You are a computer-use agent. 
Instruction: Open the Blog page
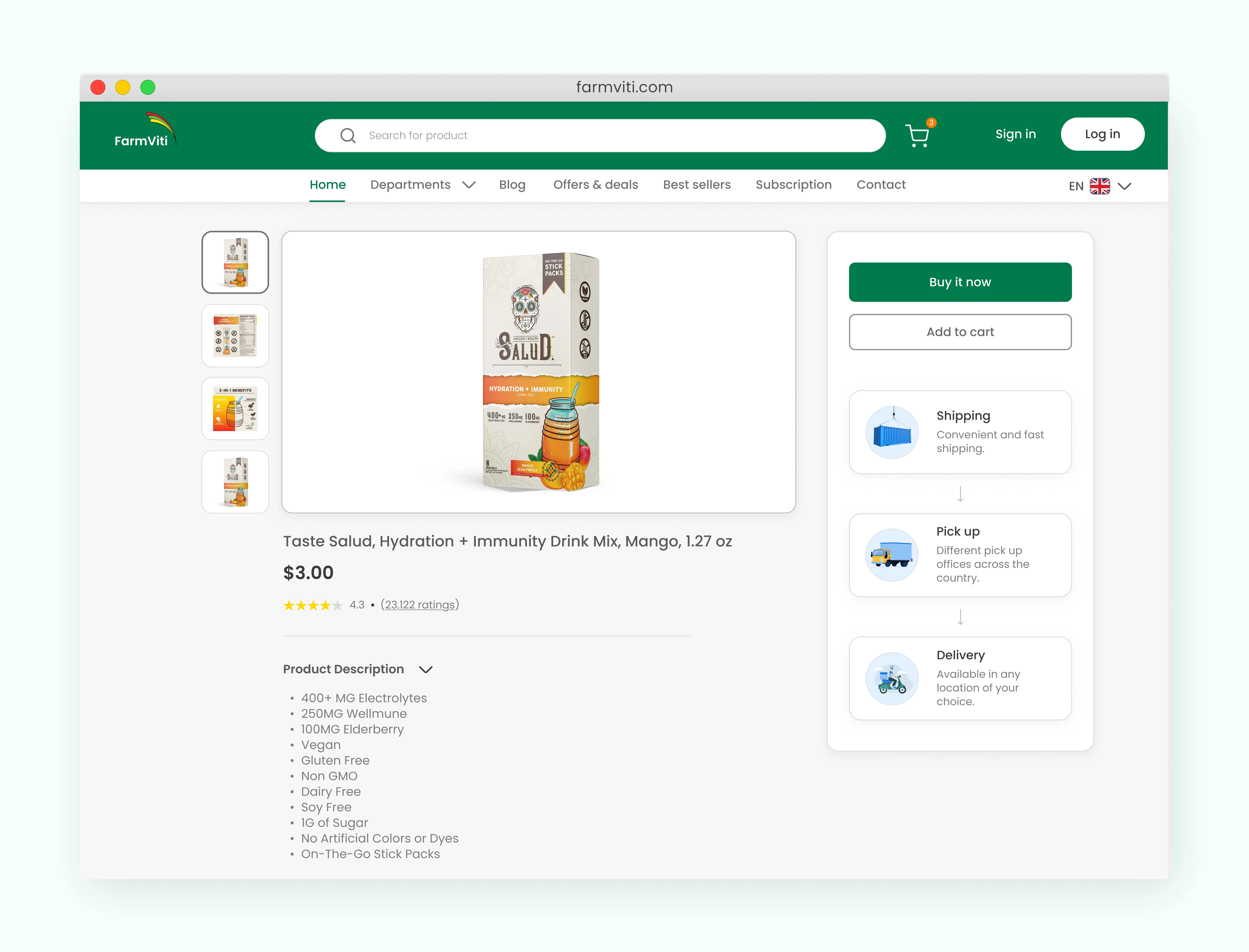[x=512, y=185]
